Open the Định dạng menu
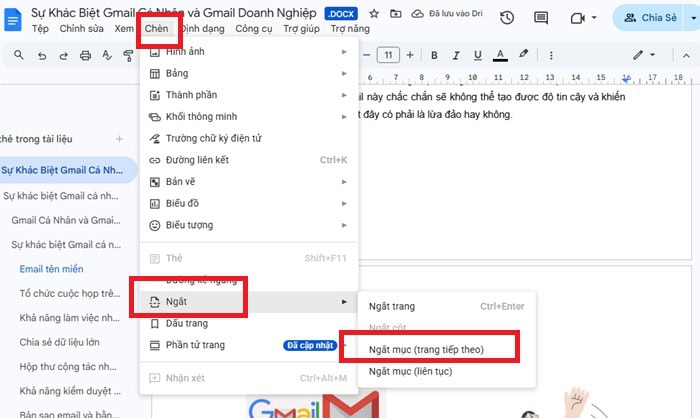This screenshot has width=700, height=418. [199, 29]
